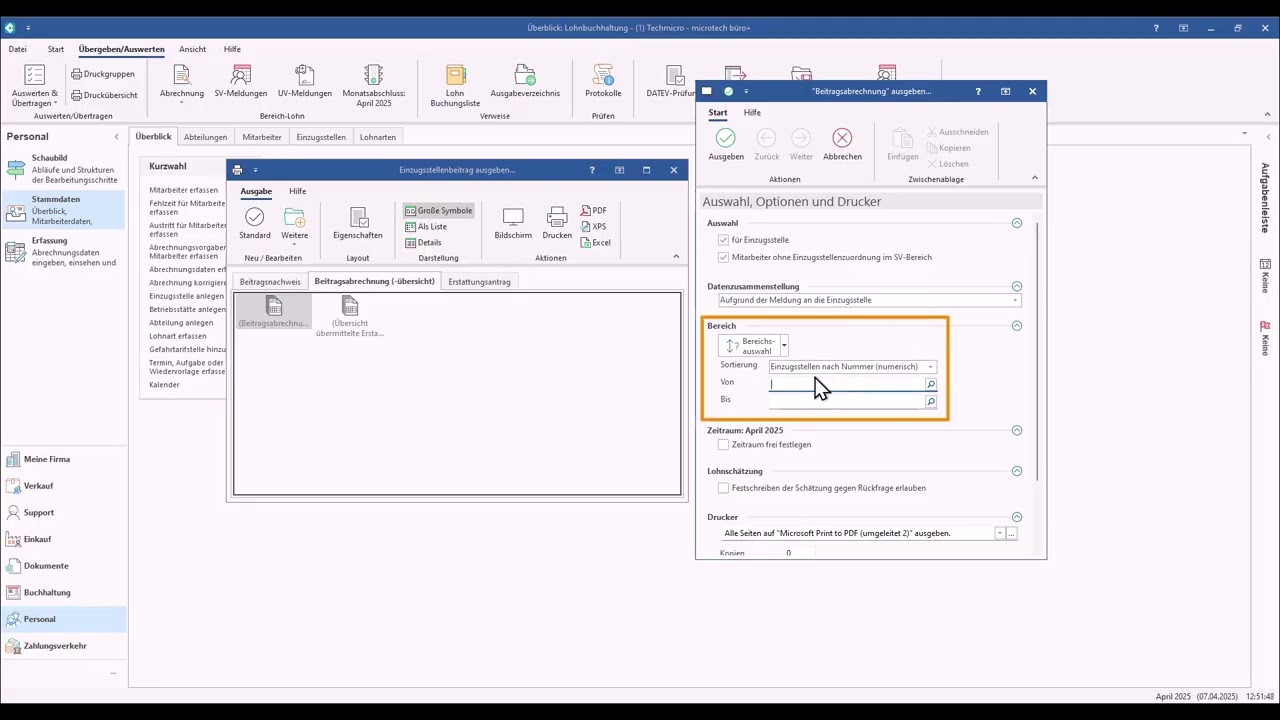Open Druckübersicht in the ribbon
1280x720 pixels.
(104, 95)
